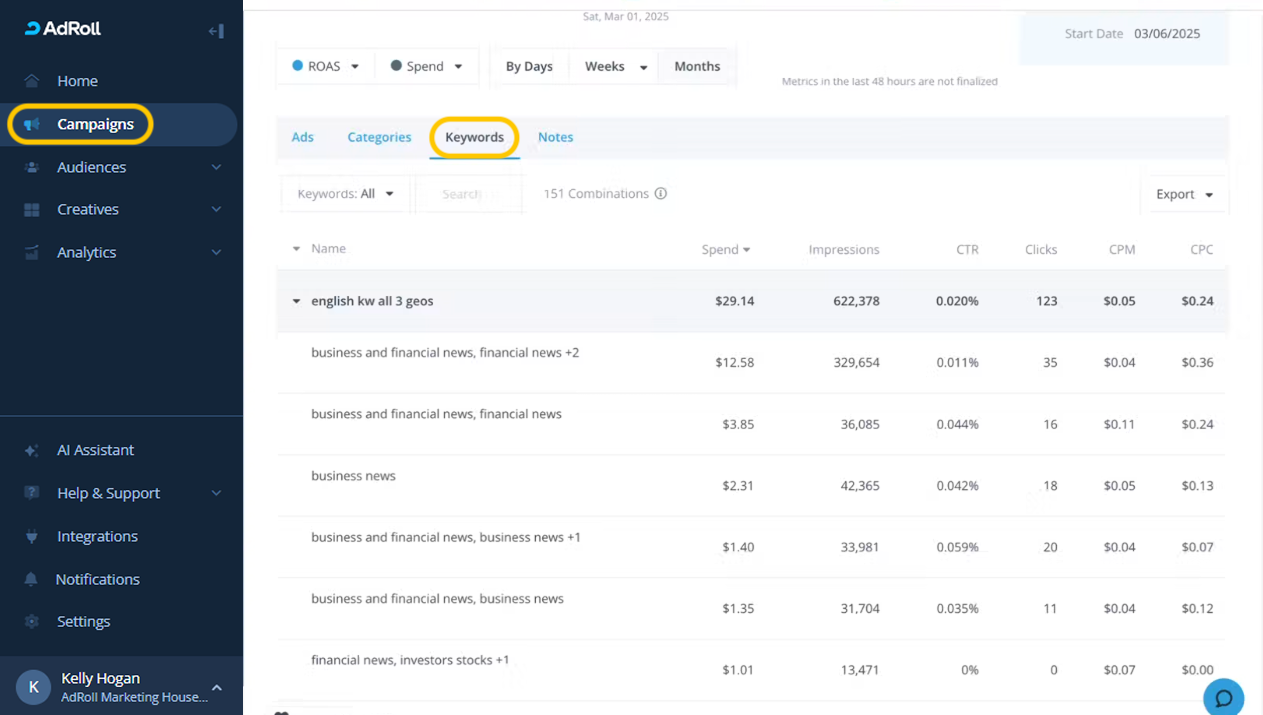1263x715 pixels.
Task: Open the ROAS metric dropdown
Action: [325, 67]
